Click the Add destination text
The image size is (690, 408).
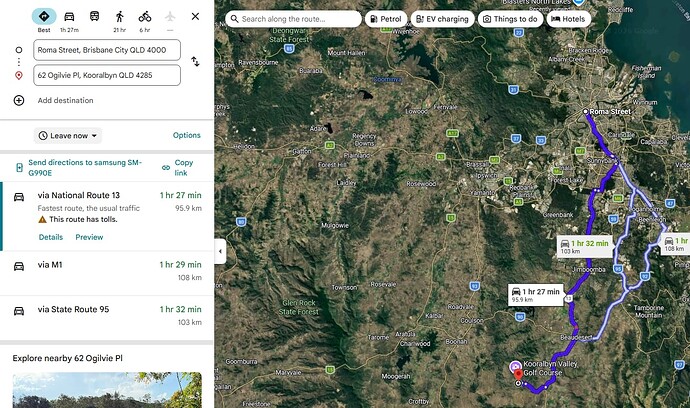pyautogui.click(x=66, y=100)
